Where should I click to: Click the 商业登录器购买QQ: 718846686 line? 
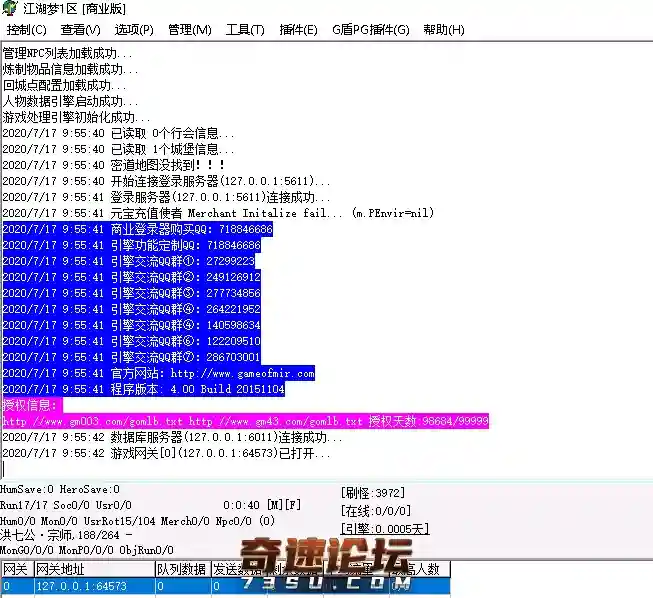[x=137, y=229]
